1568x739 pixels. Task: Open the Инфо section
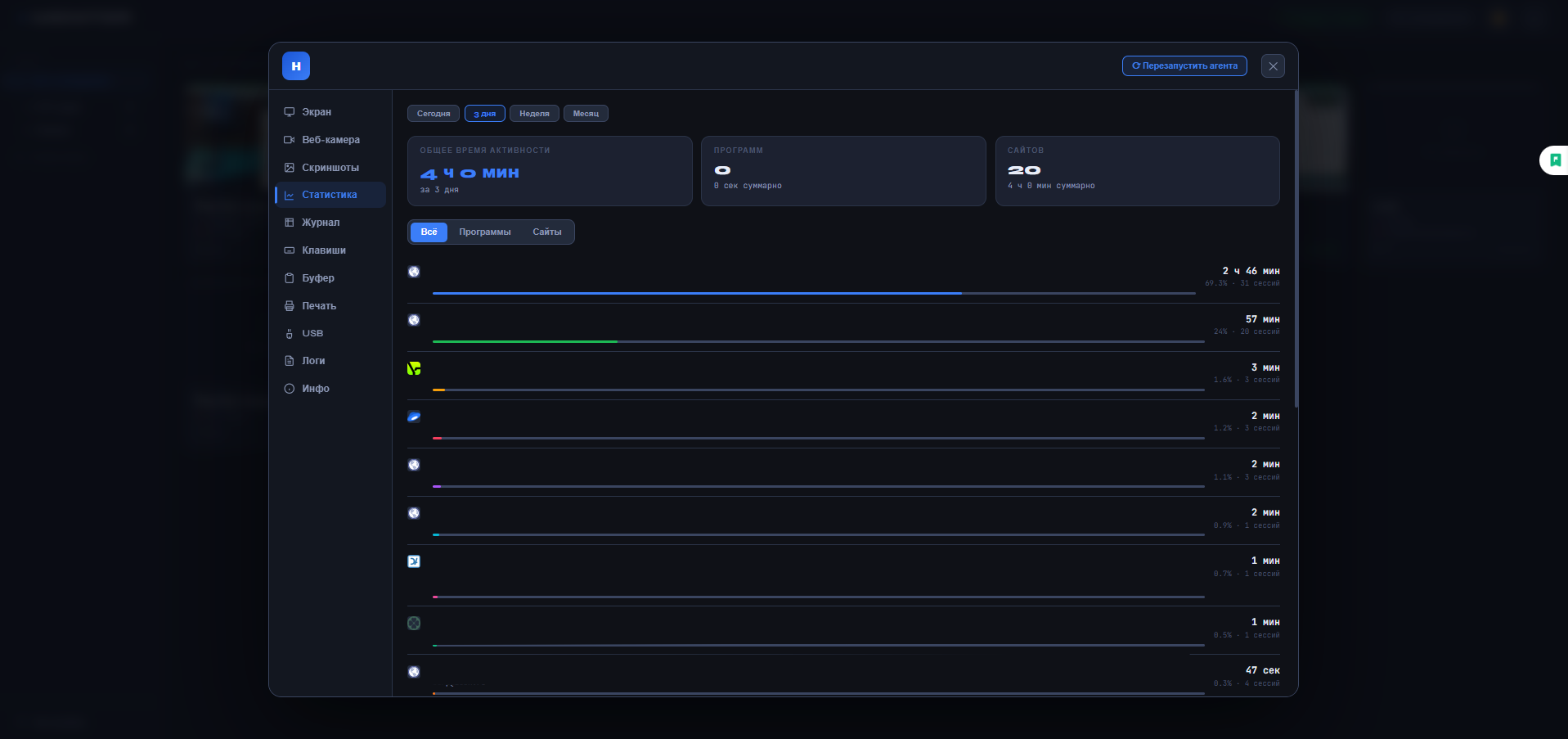click(330, 389)
